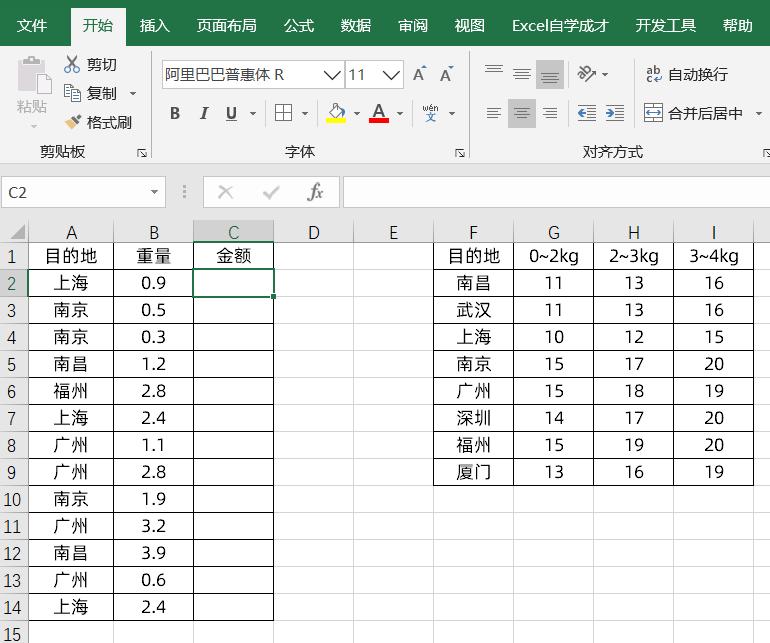The width and height of the screenshot is (770, 643).
Task: Open the font name dropdown
Action: click(x=332, y=75)
